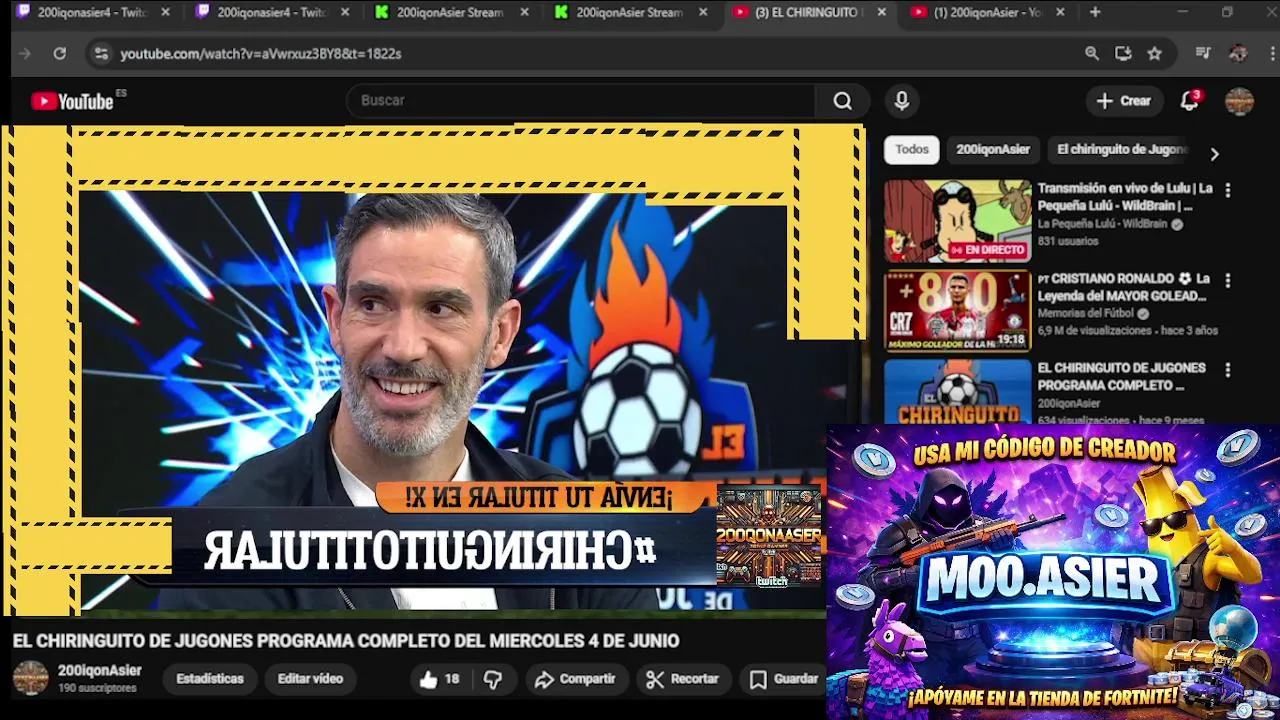Select the Todos filter chip
Screen dimensions: 1280x720
point(912,149)
